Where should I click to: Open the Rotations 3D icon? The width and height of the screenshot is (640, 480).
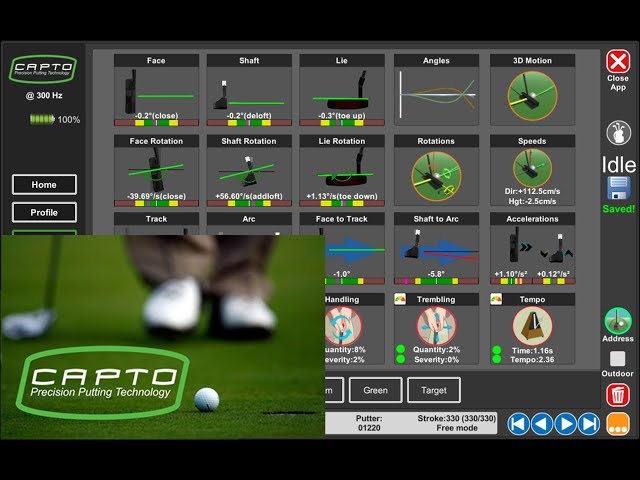436,176
